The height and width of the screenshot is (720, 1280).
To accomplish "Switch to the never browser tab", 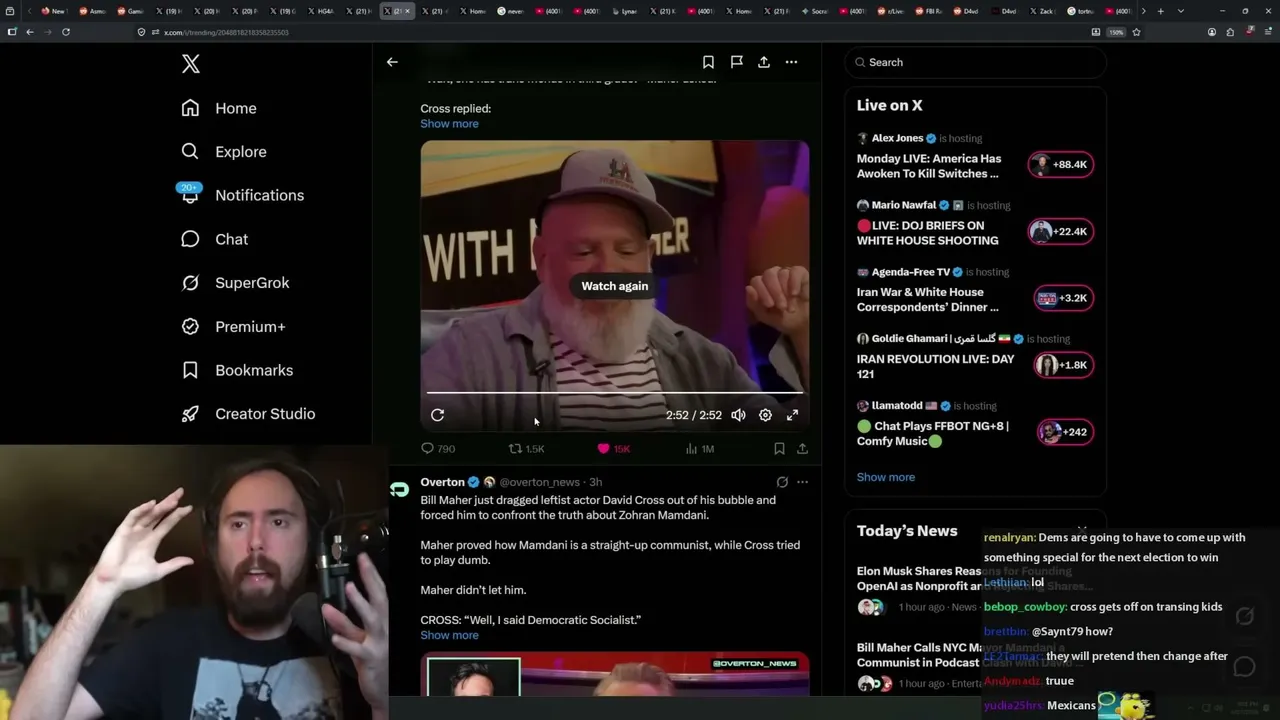I will (512, 11).
